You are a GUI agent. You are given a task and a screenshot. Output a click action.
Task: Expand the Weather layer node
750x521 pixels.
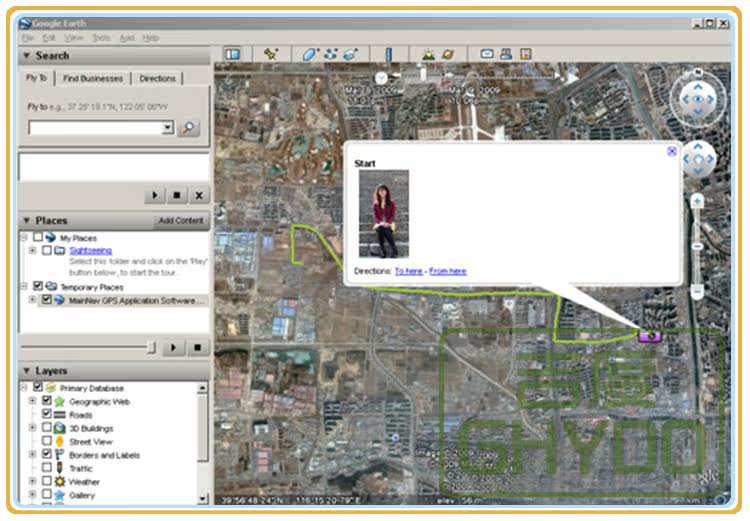tap(32, 481)
